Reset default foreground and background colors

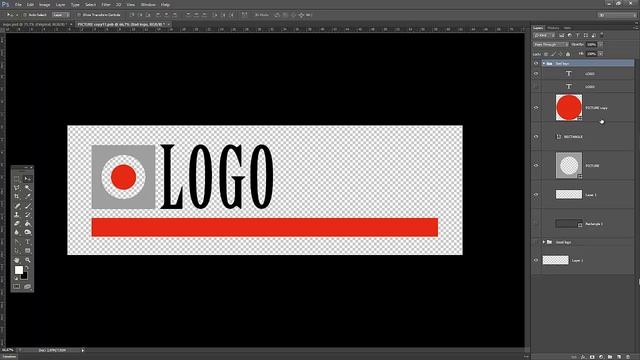[16, 278]
